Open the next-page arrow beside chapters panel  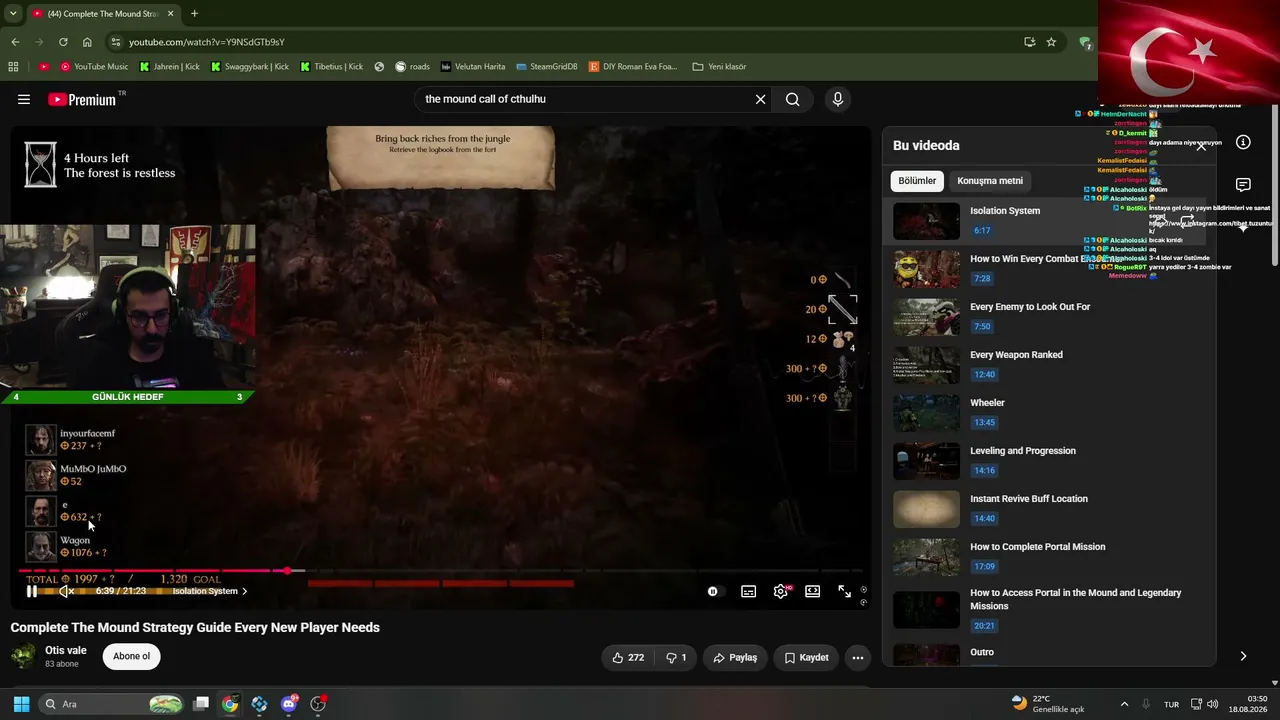coord(1243,656)
